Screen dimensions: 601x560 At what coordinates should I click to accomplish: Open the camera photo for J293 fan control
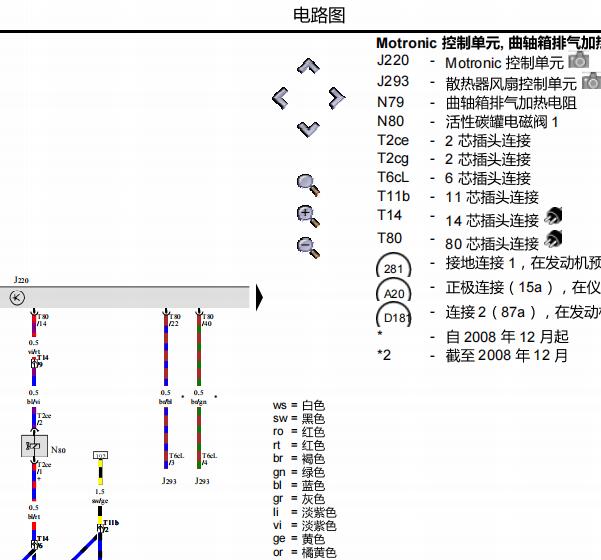point(591,81)
